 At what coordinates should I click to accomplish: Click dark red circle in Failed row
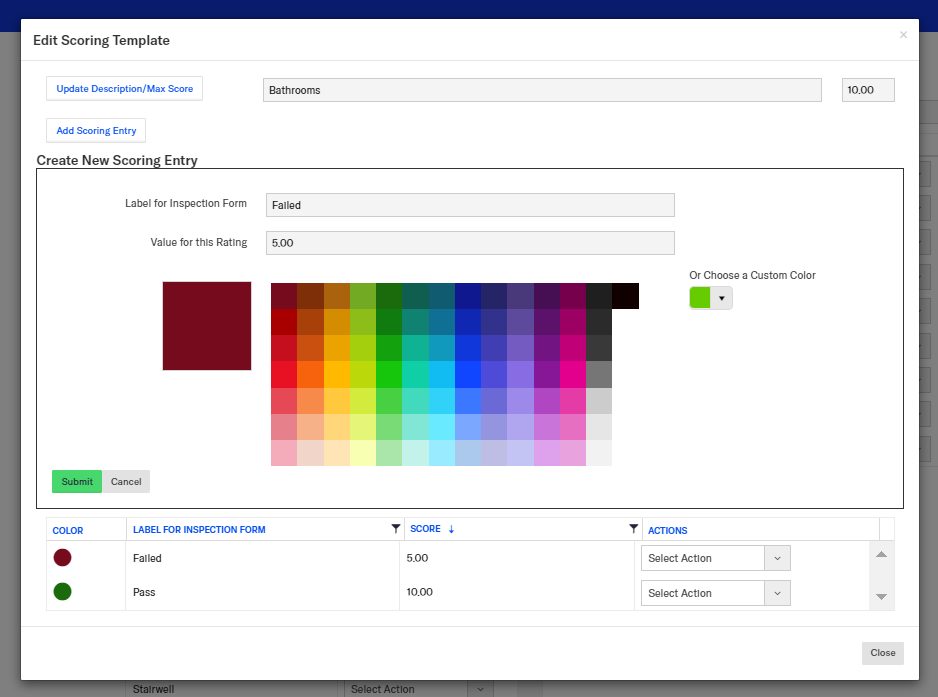point(62,558)
